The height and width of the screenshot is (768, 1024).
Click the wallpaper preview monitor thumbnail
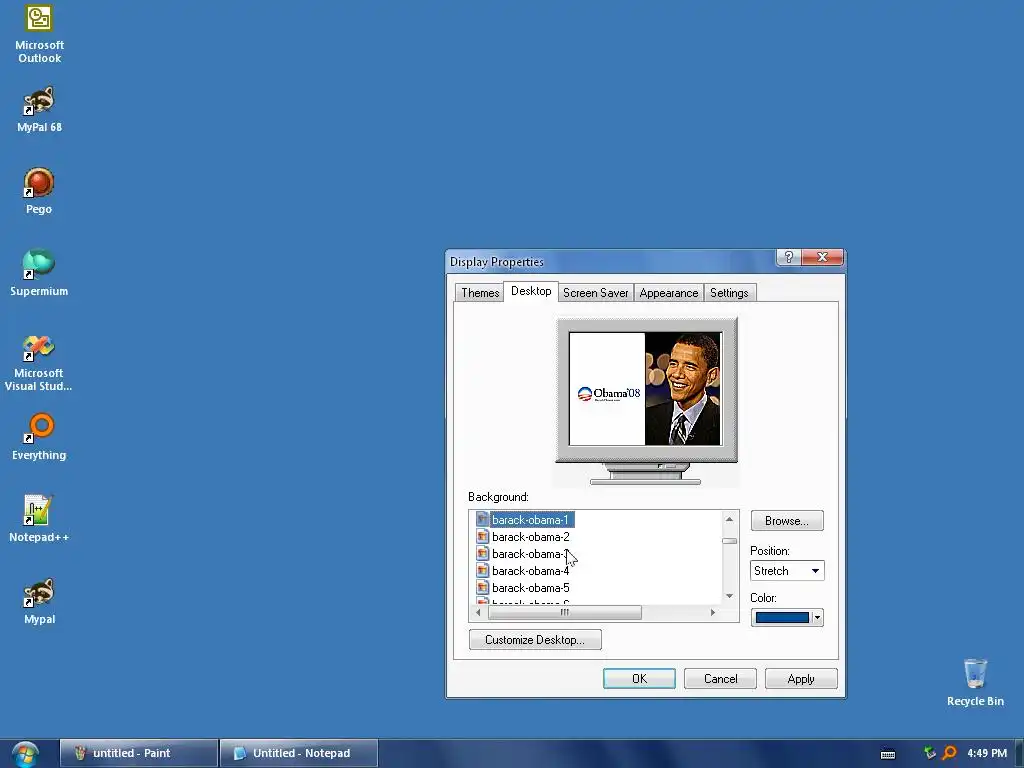point(646,389)
